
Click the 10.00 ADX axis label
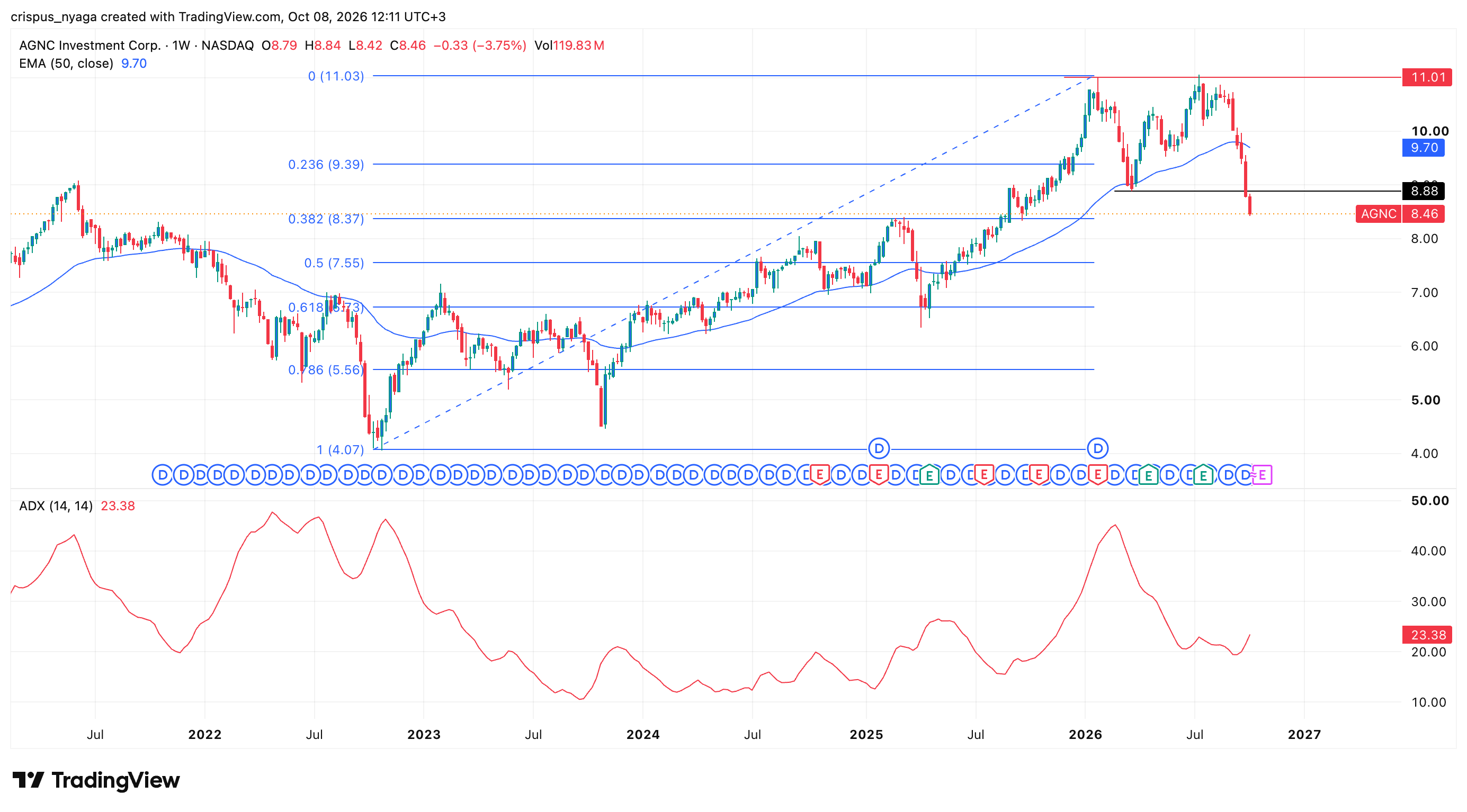[1428, 702]
